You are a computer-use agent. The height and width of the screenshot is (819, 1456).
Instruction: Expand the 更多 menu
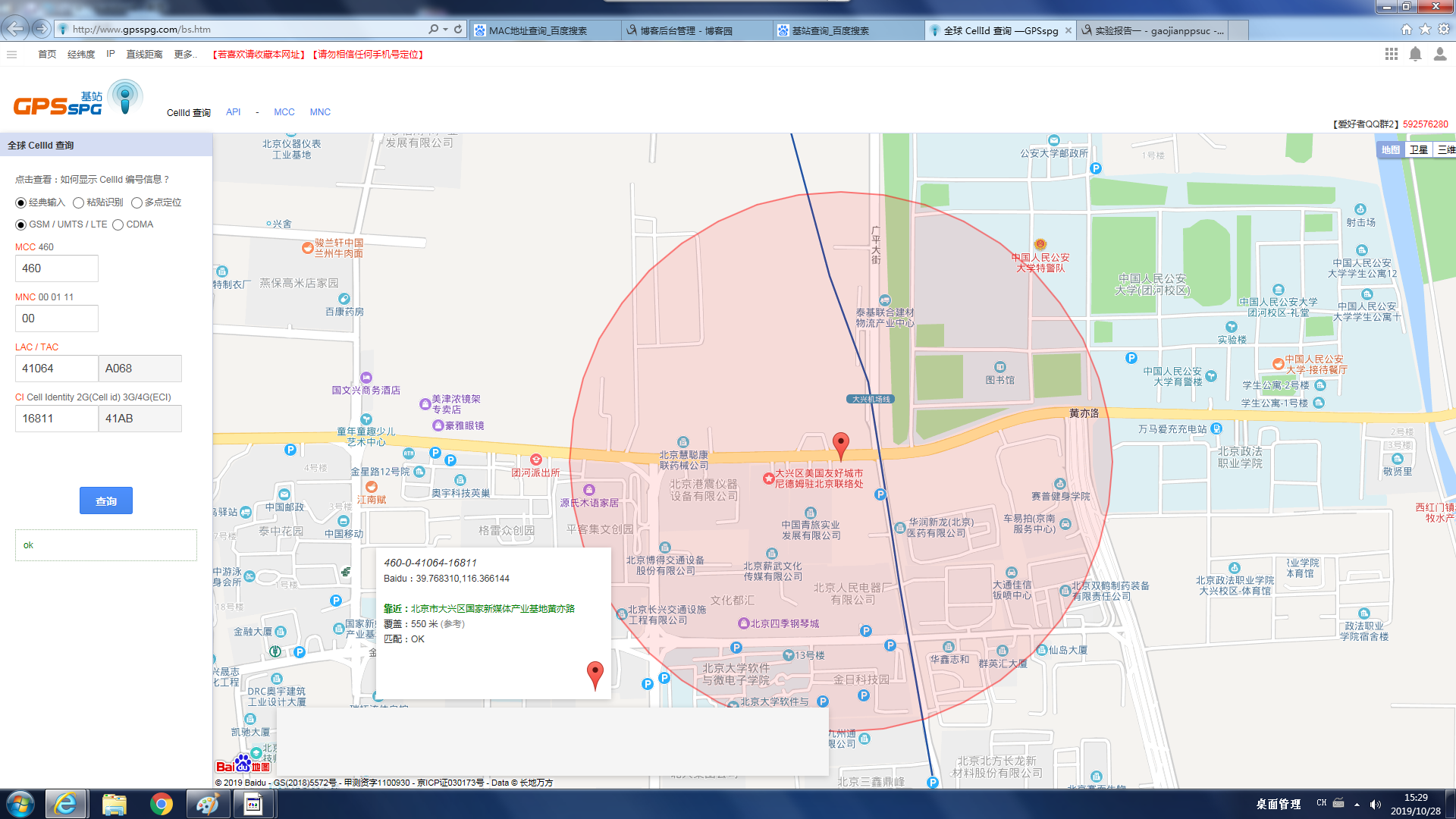pyautogui.click(x=185, y=55)
